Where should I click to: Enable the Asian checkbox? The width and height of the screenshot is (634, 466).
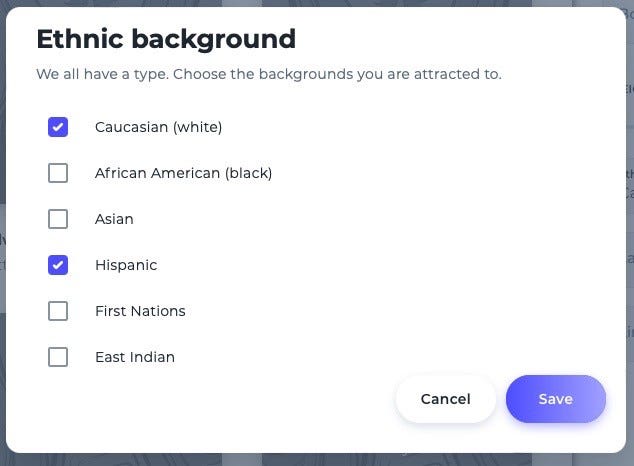58,219
